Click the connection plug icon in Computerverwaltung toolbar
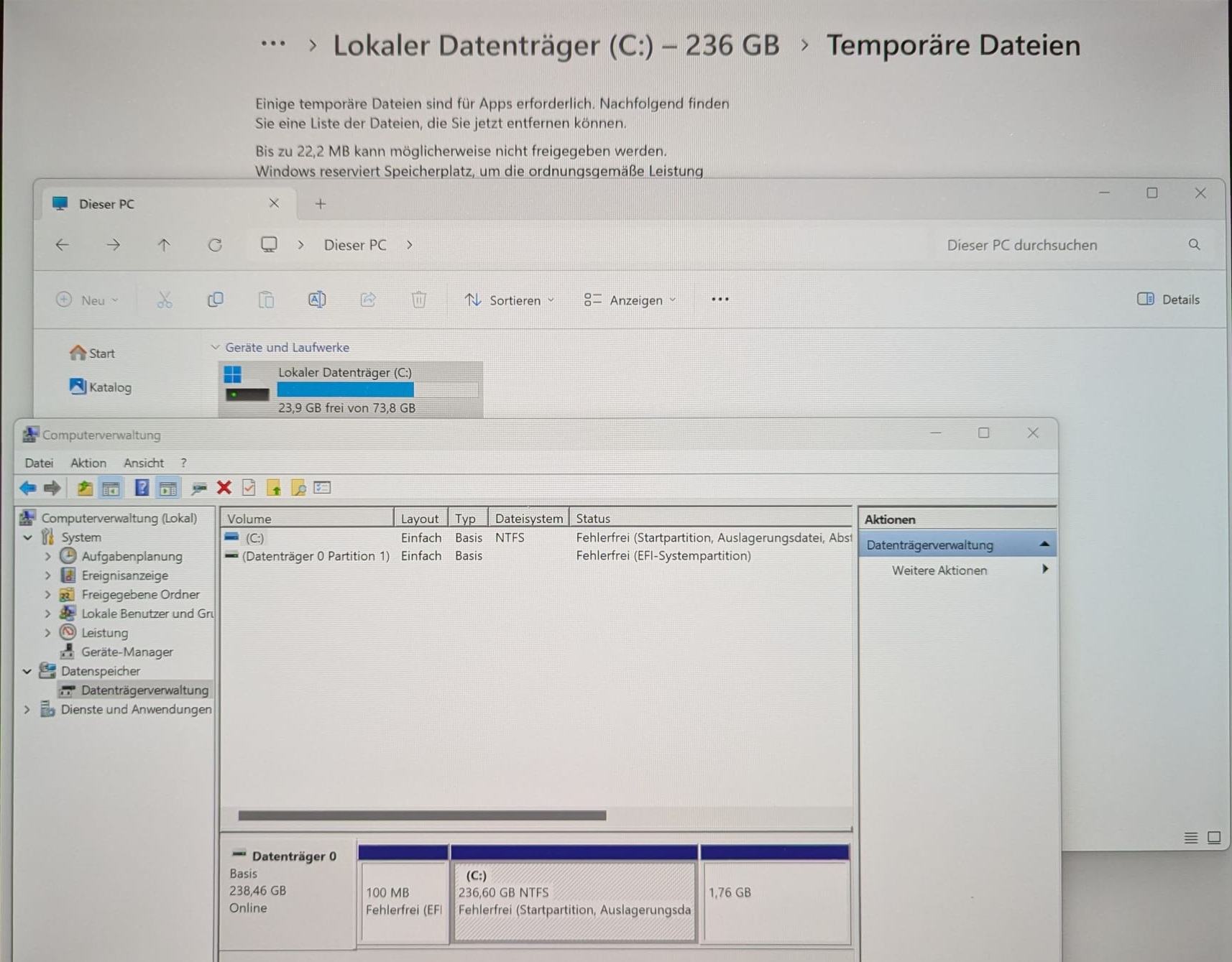 pos(199,489)
